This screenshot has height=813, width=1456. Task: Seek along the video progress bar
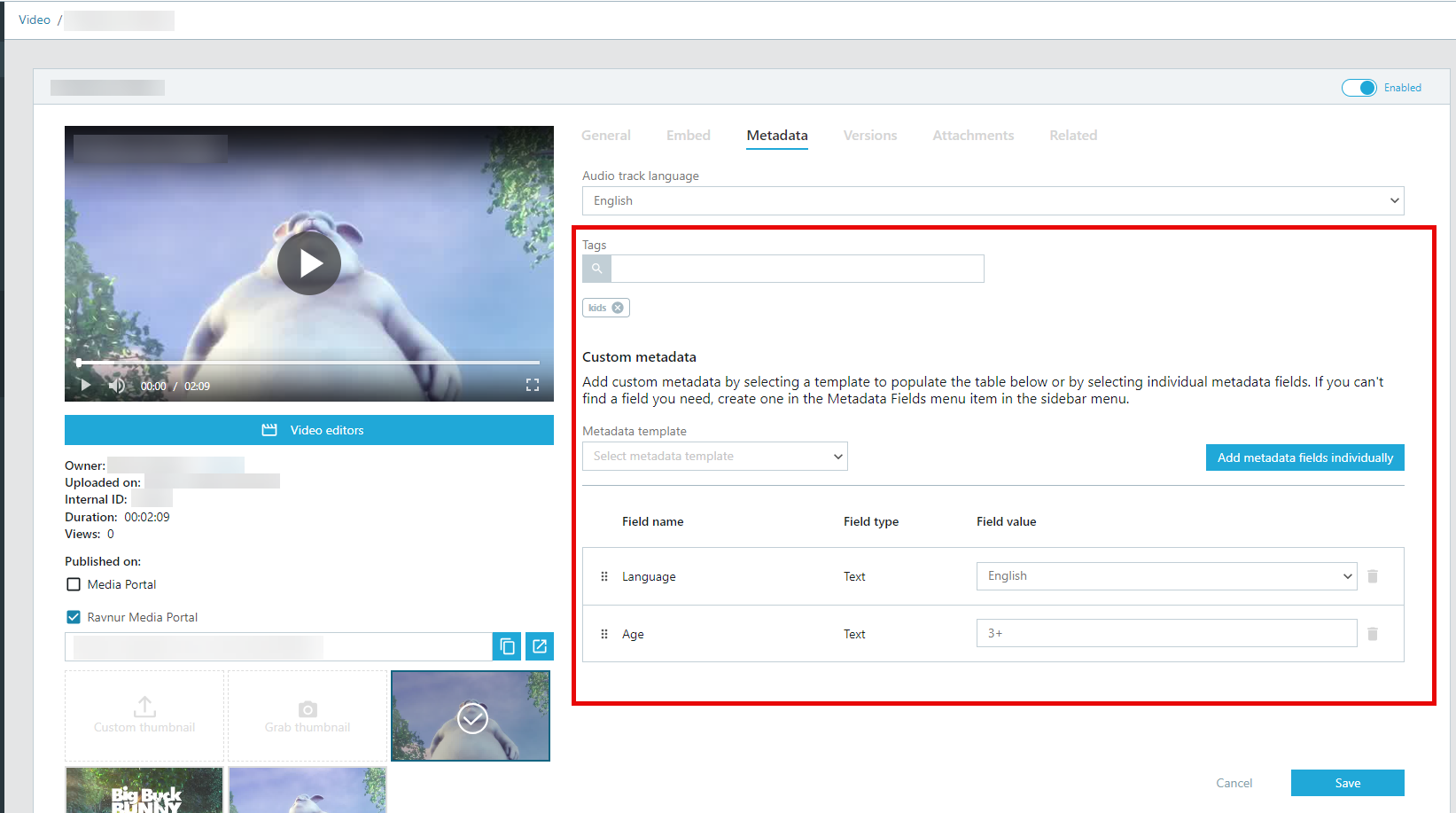[309, 363]
